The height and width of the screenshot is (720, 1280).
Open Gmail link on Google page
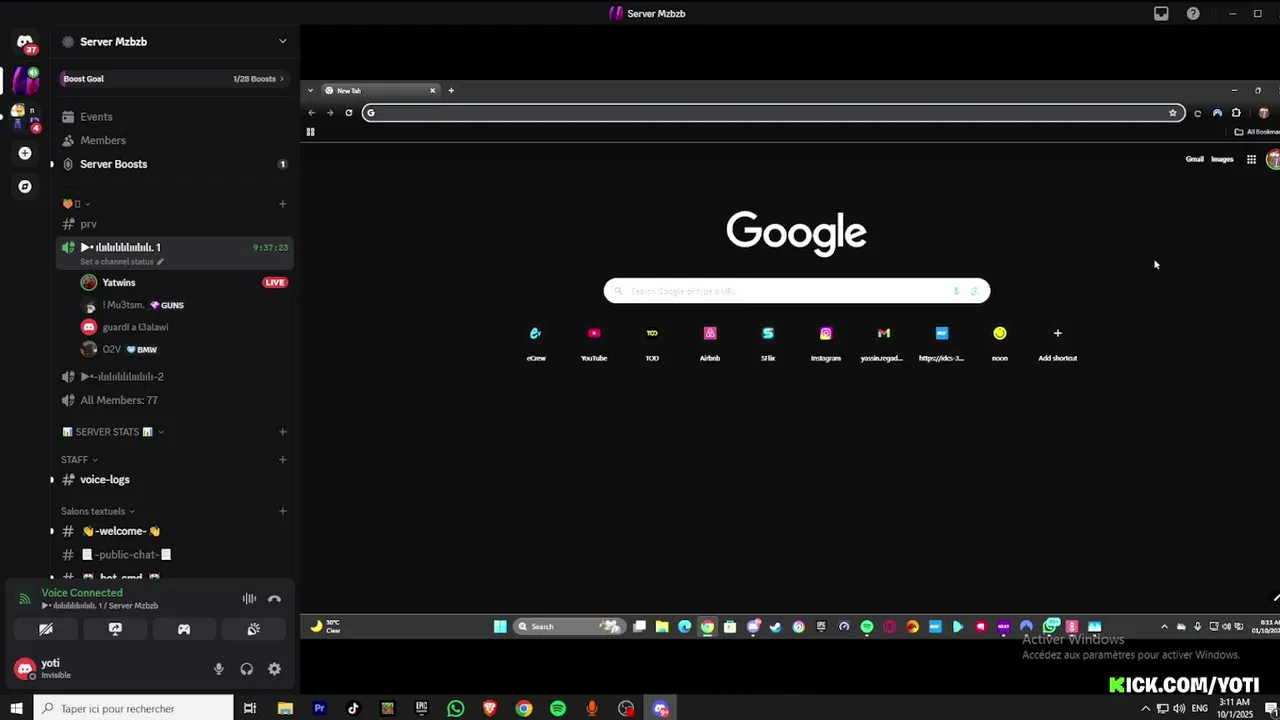click(x=1195, y=159)
